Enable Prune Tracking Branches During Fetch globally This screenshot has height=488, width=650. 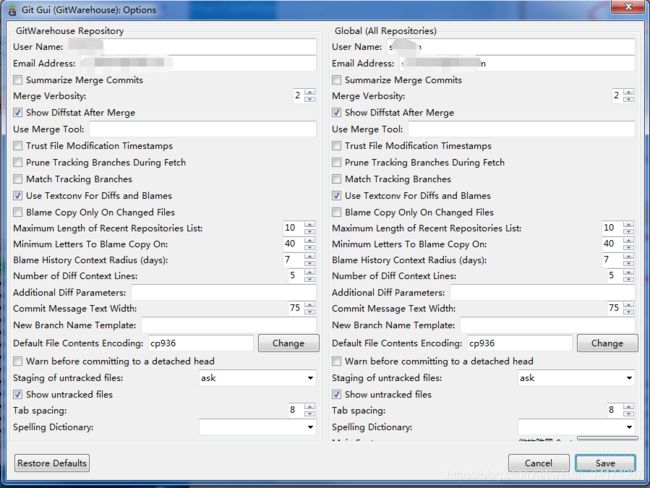click(x=337, y=163)
